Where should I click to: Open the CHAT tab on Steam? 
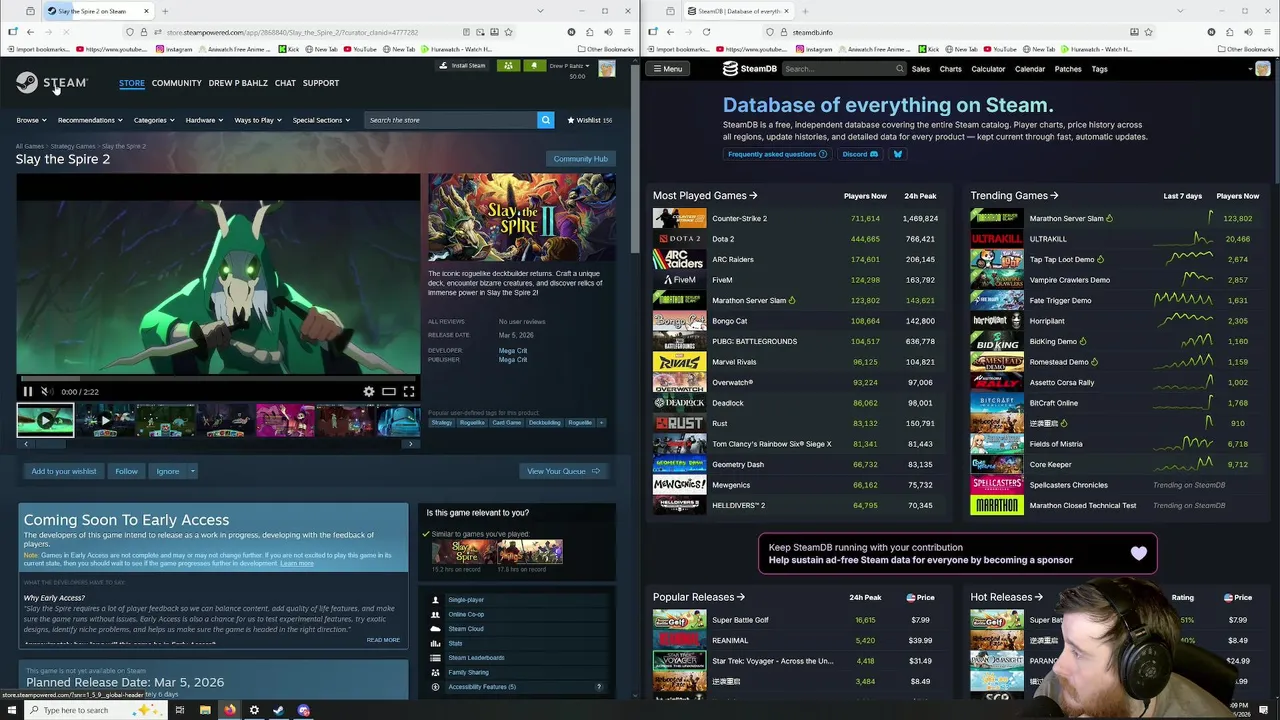(285, 83)
